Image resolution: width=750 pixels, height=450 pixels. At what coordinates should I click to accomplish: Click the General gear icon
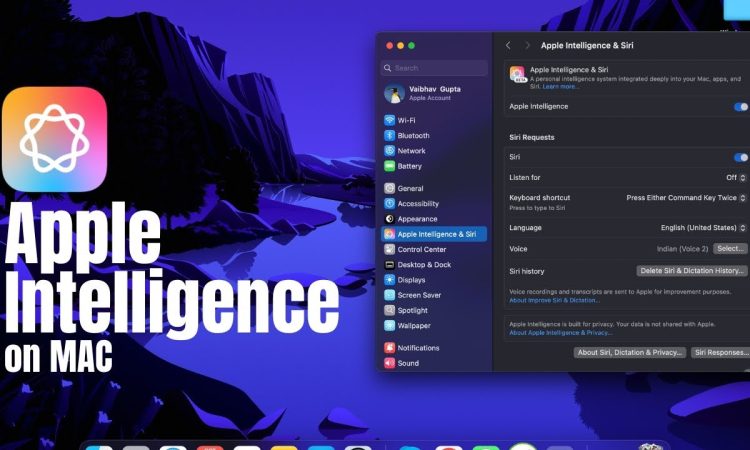(x=389, y=188)
